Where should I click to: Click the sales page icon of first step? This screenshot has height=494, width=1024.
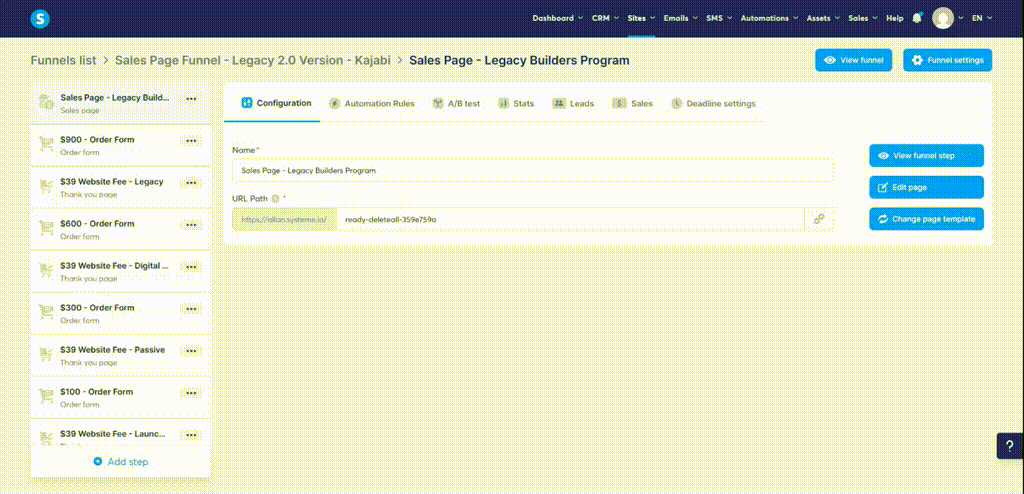(46, 102)
